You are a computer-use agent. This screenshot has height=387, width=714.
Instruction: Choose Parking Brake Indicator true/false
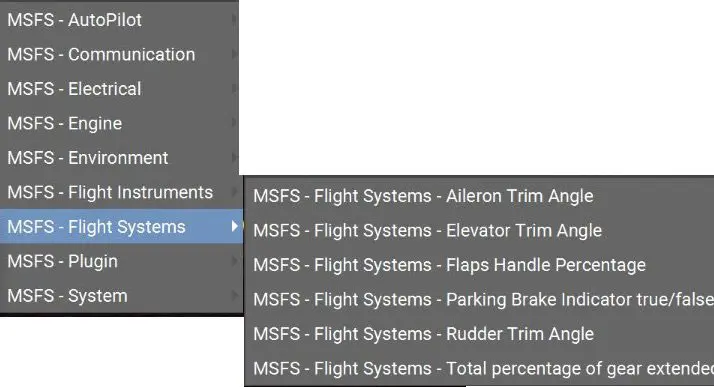click(479, 300)
